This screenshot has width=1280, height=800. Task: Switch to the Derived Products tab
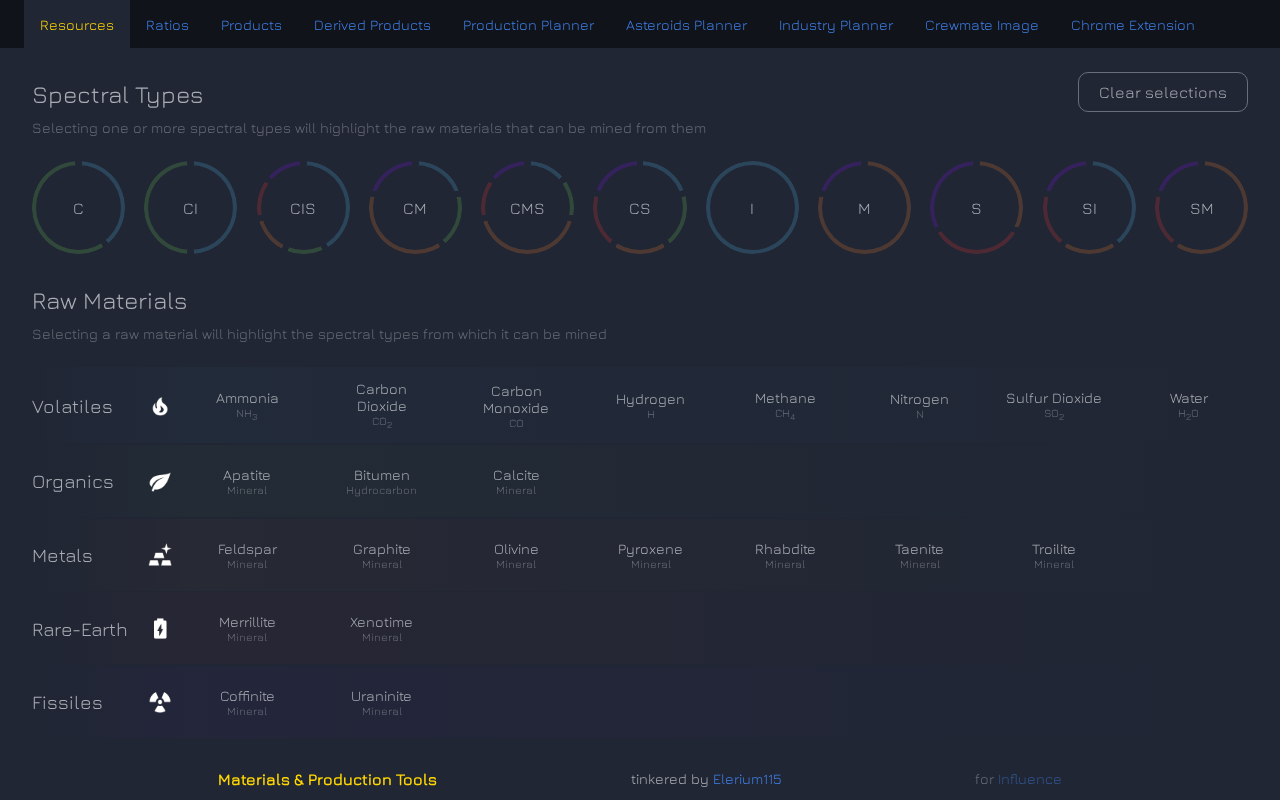(372, 25)
